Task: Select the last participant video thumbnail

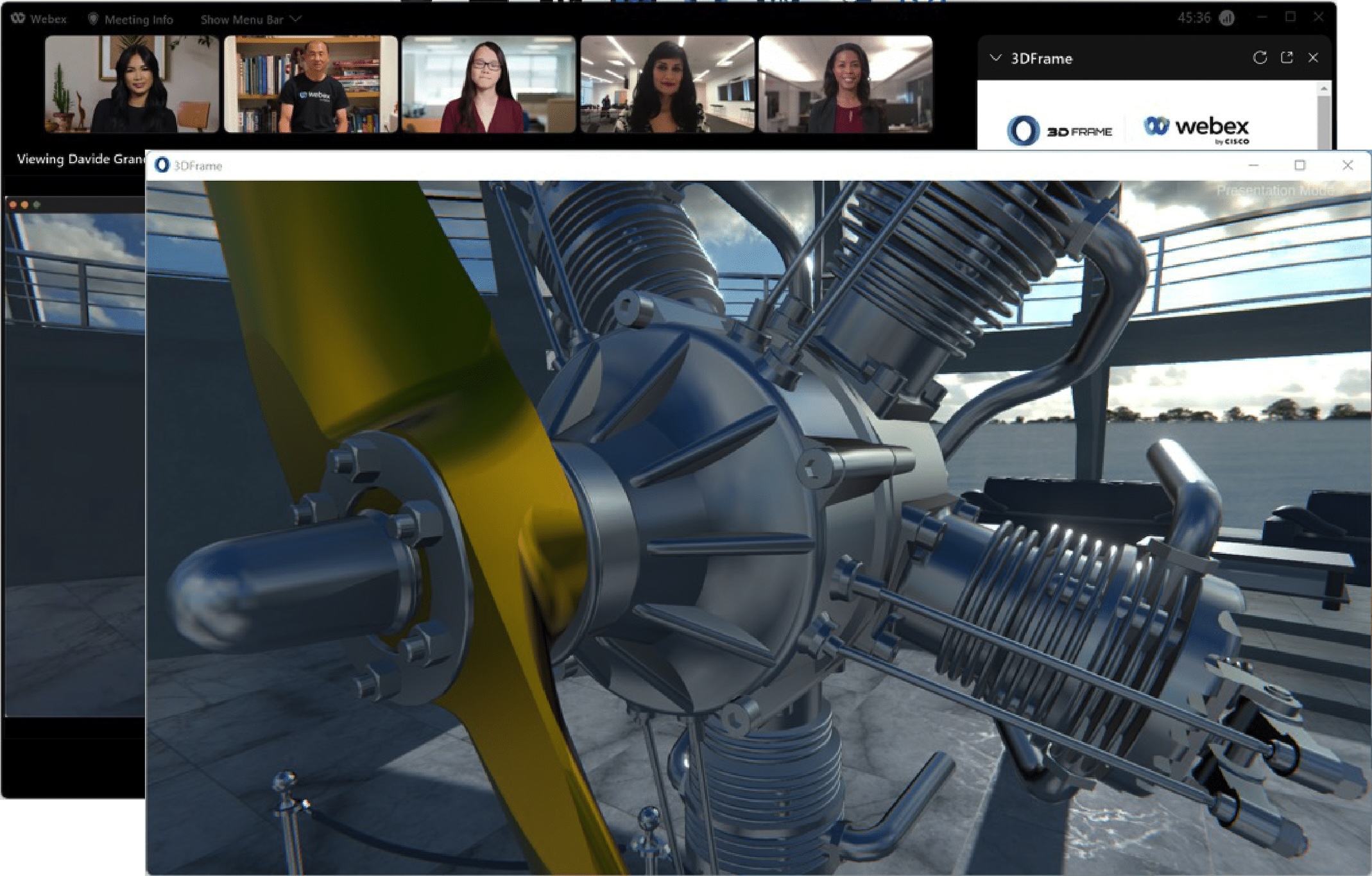Action: 845,84
